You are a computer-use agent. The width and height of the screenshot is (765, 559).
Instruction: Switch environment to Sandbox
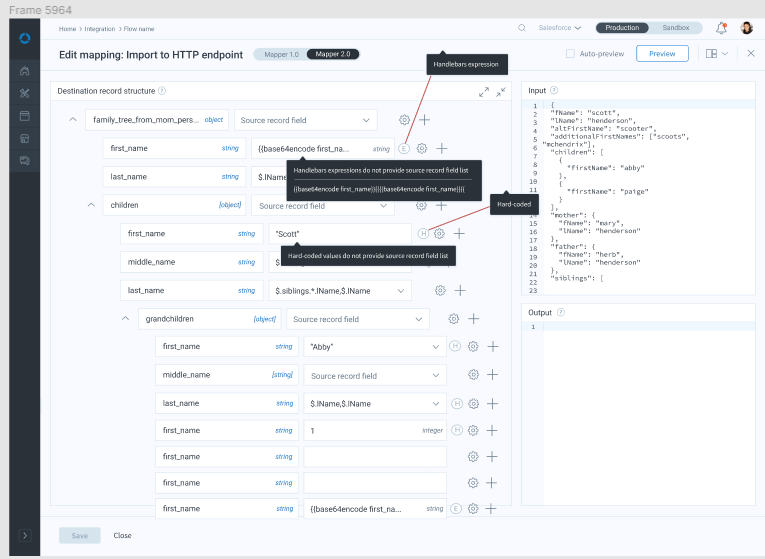[675, 28]
